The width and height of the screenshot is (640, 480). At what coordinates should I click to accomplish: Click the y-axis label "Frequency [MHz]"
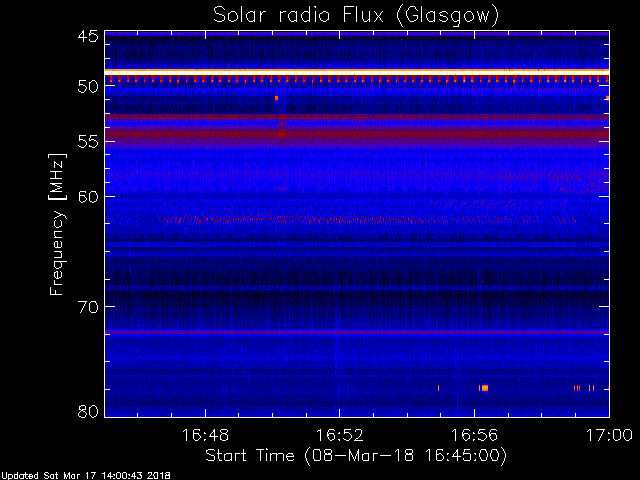click(x=57, y=224)
